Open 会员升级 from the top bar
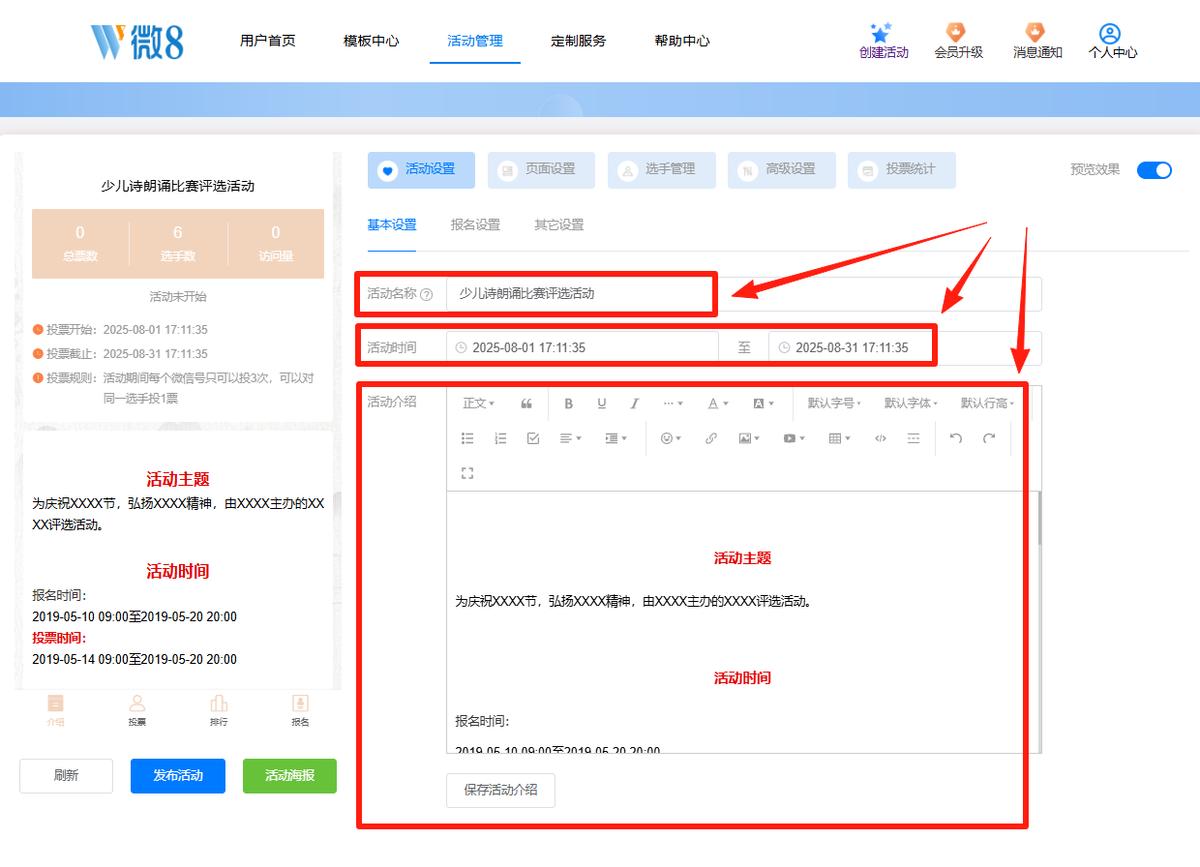 959,42
